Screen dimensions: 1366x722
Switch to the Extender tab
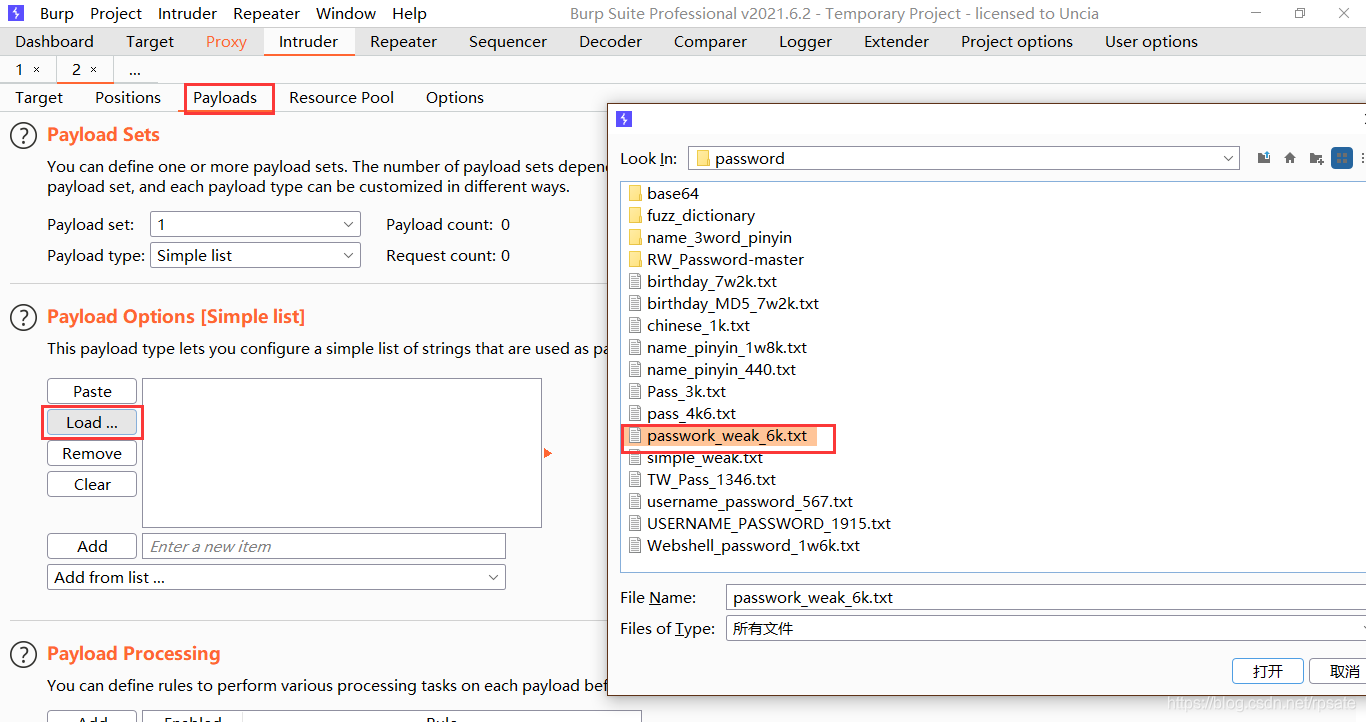[896, 41]
